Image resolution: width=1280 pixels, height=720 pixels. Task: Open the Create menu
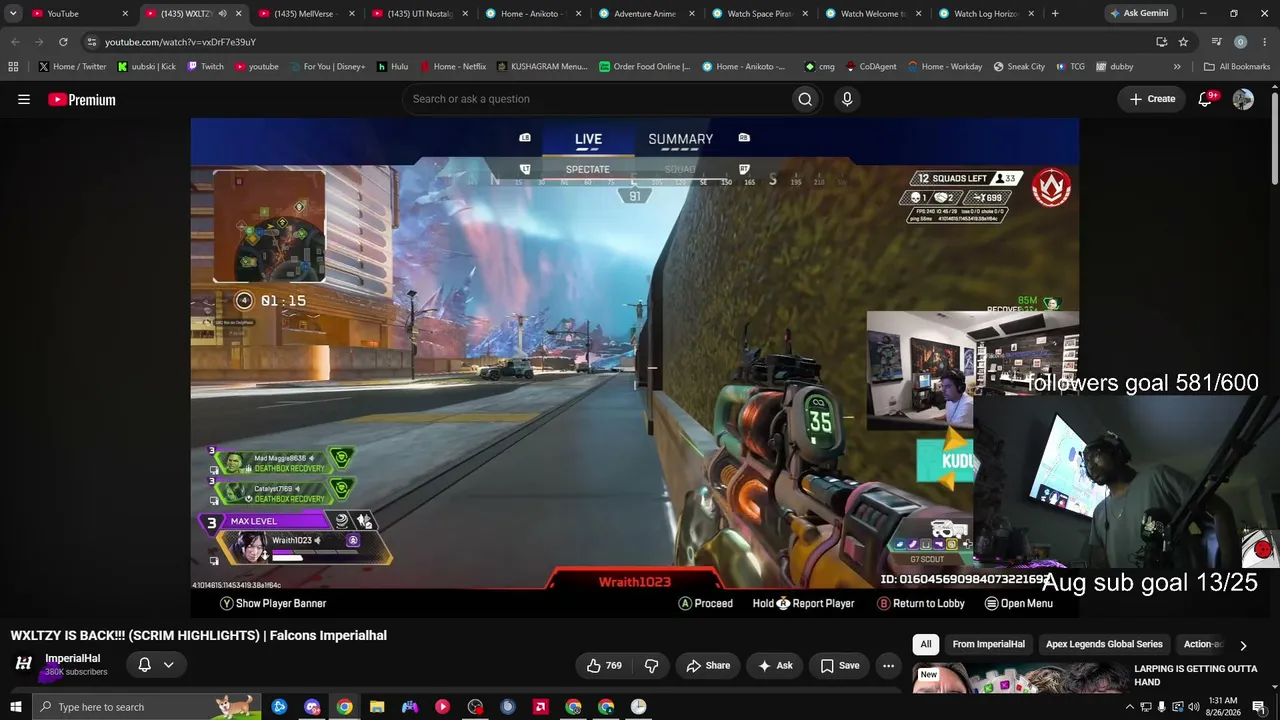(x=1152, y=99)
